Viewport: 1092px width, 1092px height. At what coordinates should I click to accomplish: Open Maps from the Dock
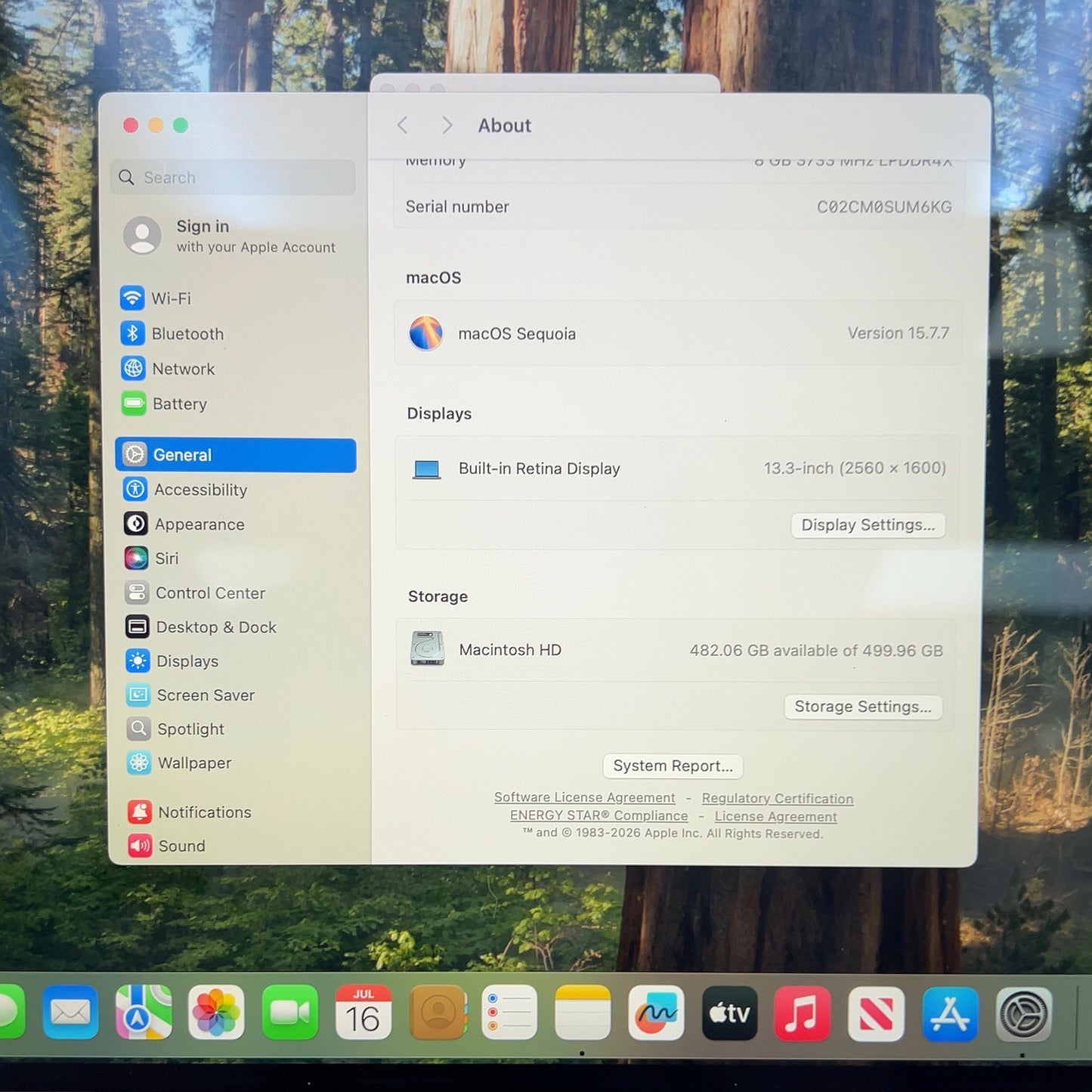[x=144, y=1012]
